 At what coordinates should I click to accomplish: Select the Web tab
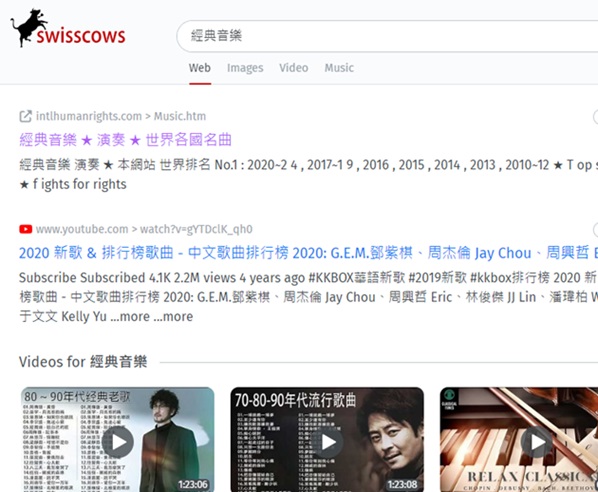(200, 68)
